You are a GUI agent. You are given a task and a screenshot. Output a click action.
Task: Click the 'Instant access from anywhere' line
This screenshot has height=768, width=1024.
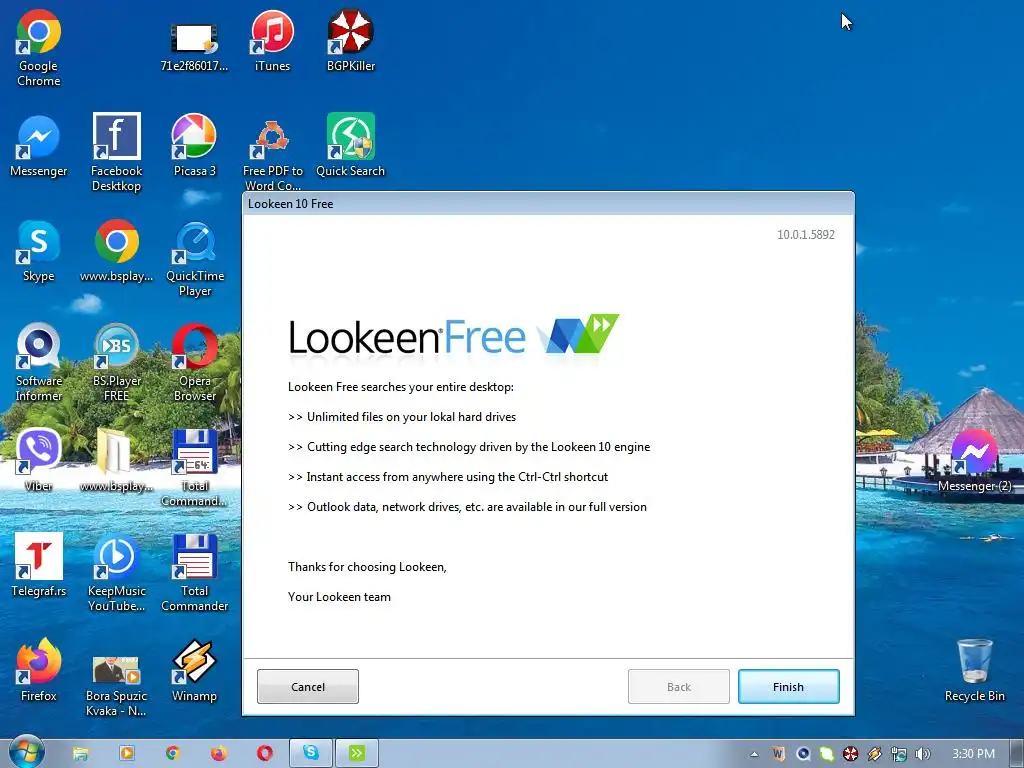click(448, 477)
